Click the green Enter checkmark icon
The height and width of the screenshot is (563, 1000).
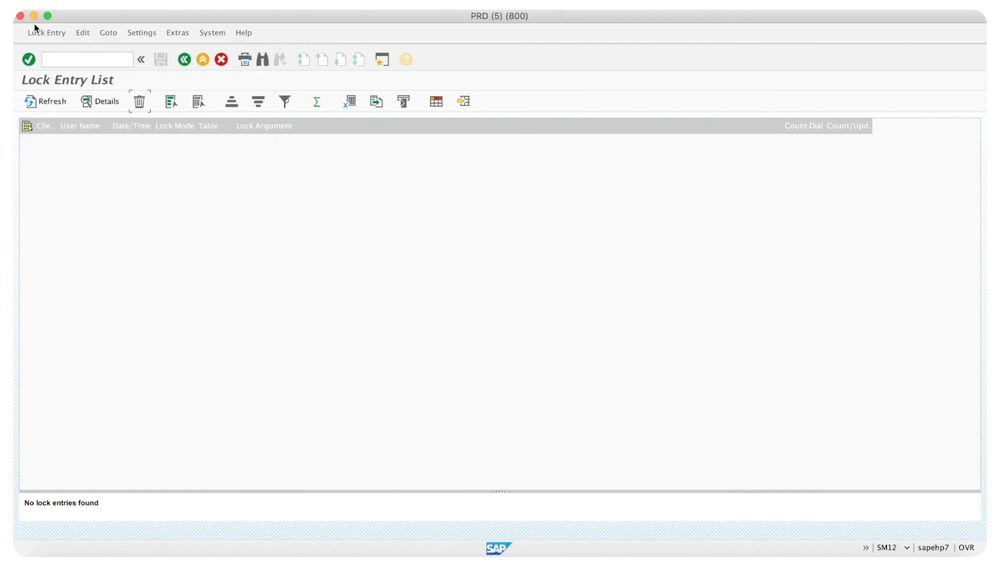(x=29, y=59)
